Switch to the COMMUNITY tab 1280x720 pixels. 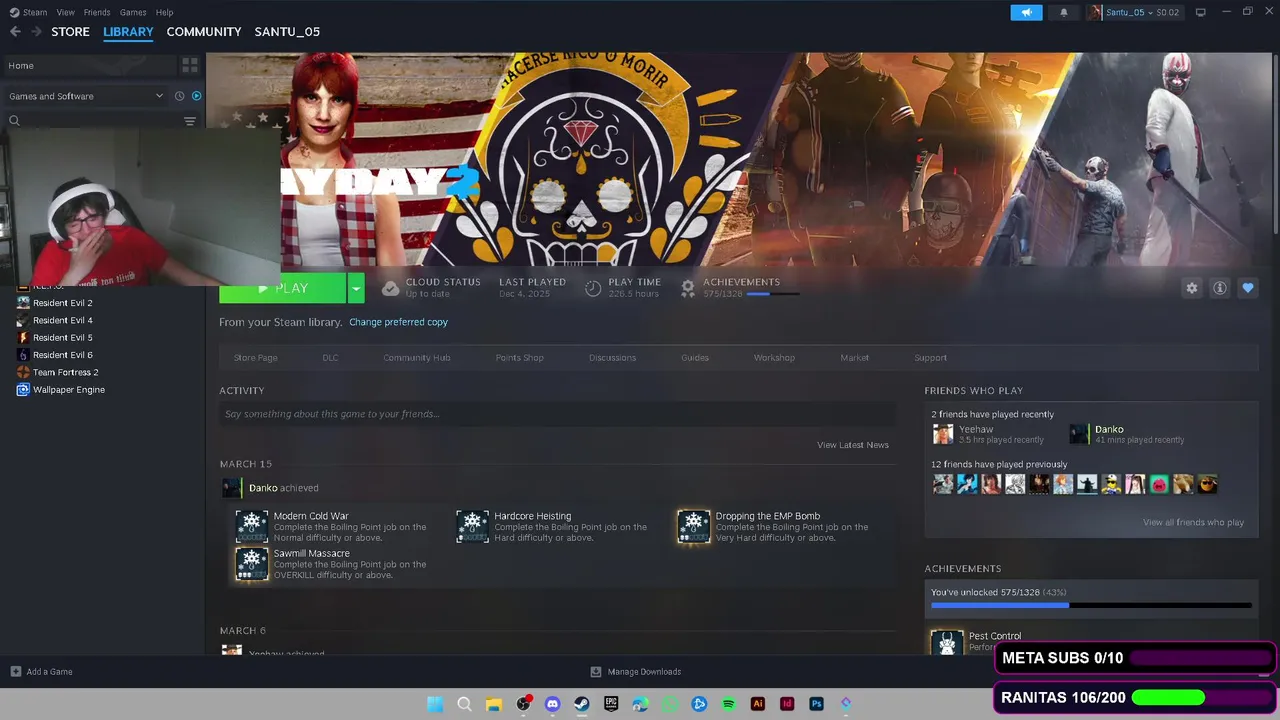pos(204,32)
